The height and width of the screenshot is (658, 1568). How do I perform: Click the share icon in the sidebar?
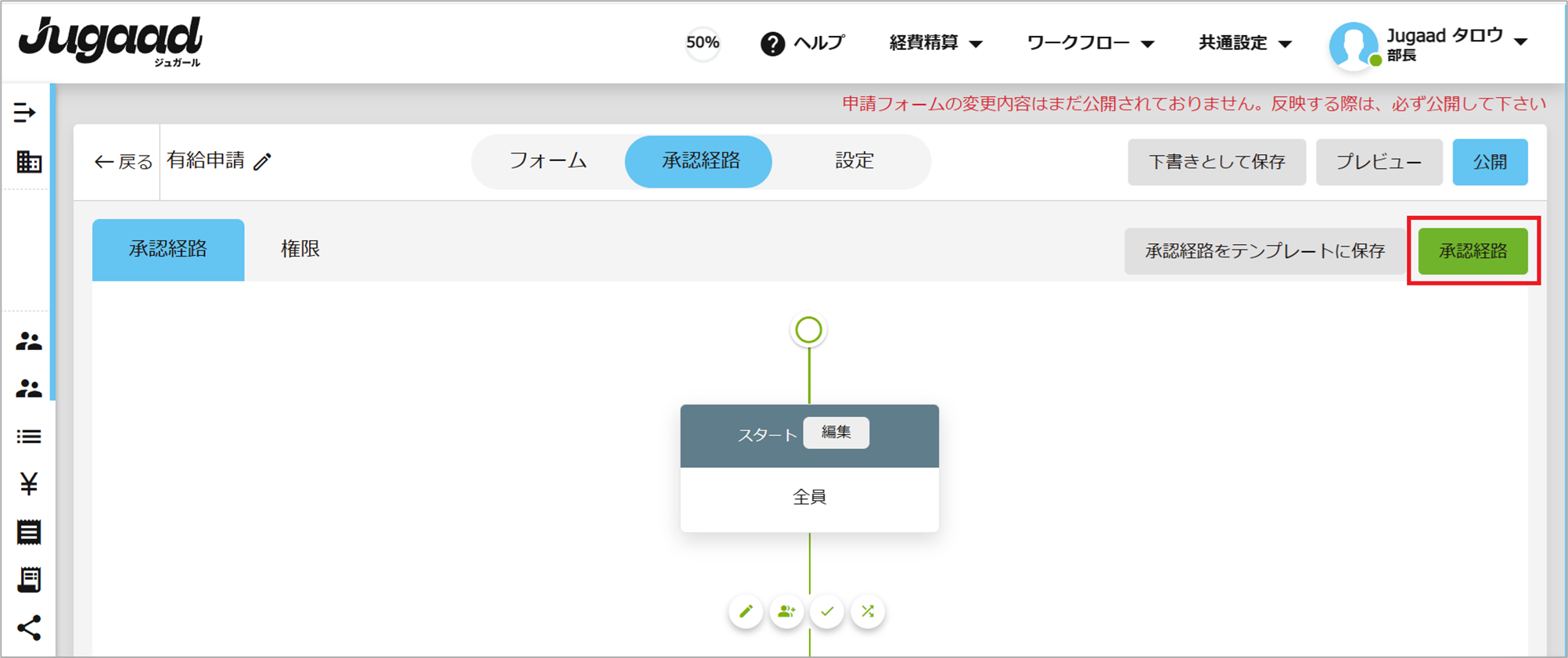click(29, 627)
